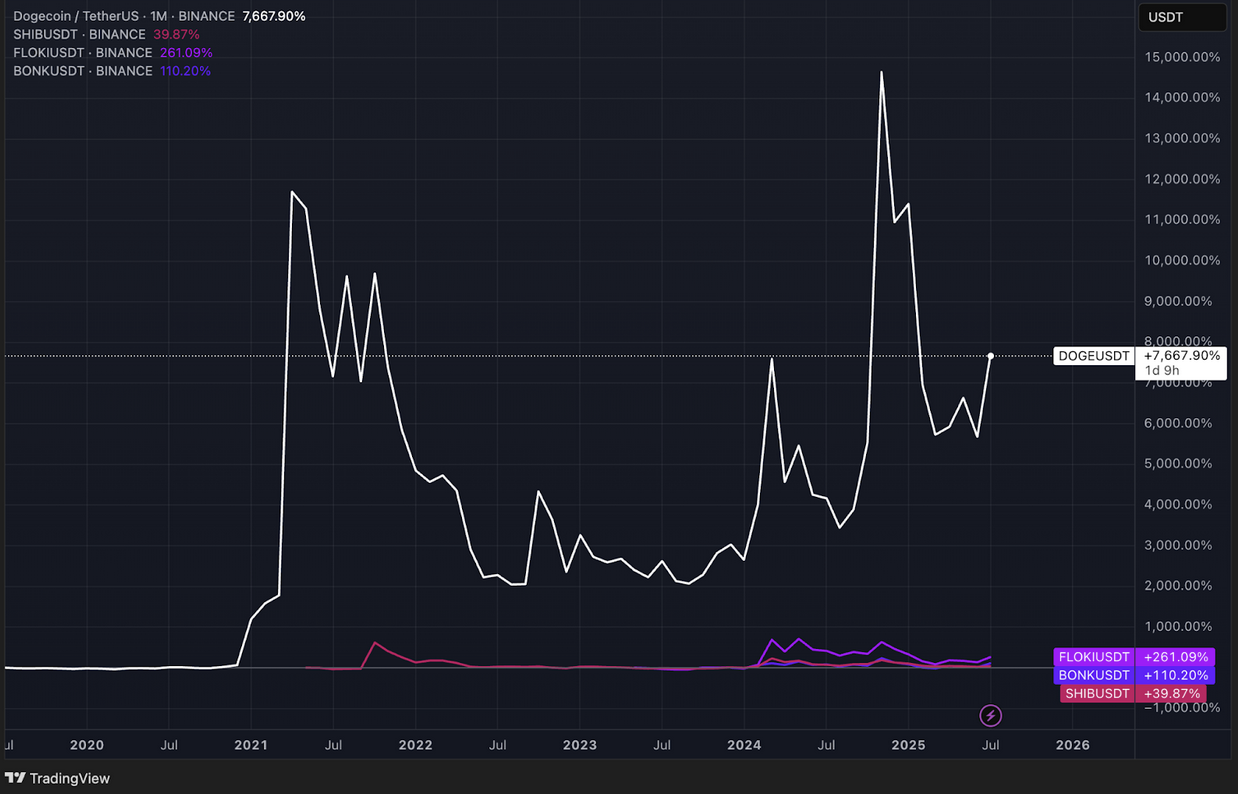
Task: Click the BONKUSDT price-scale name tag
Action: pos(1096,675)
